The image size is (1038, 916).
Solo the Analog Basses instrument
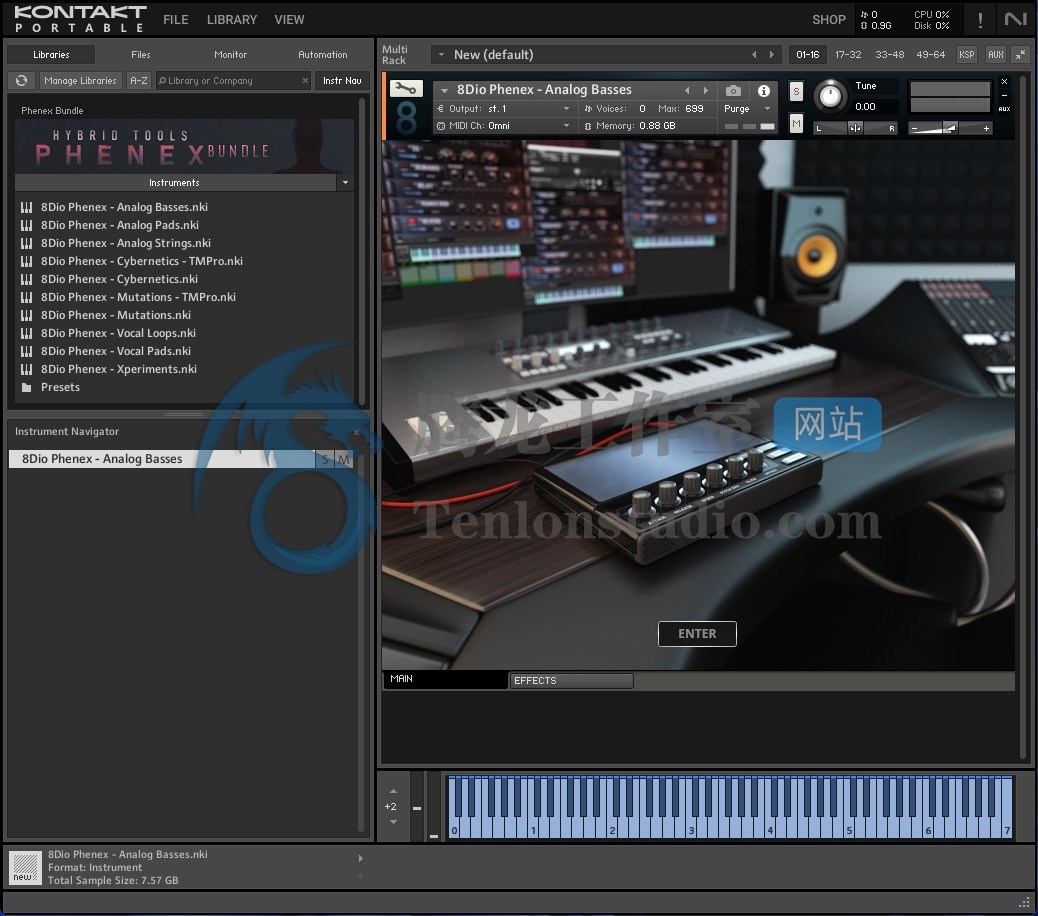(796, 92)
